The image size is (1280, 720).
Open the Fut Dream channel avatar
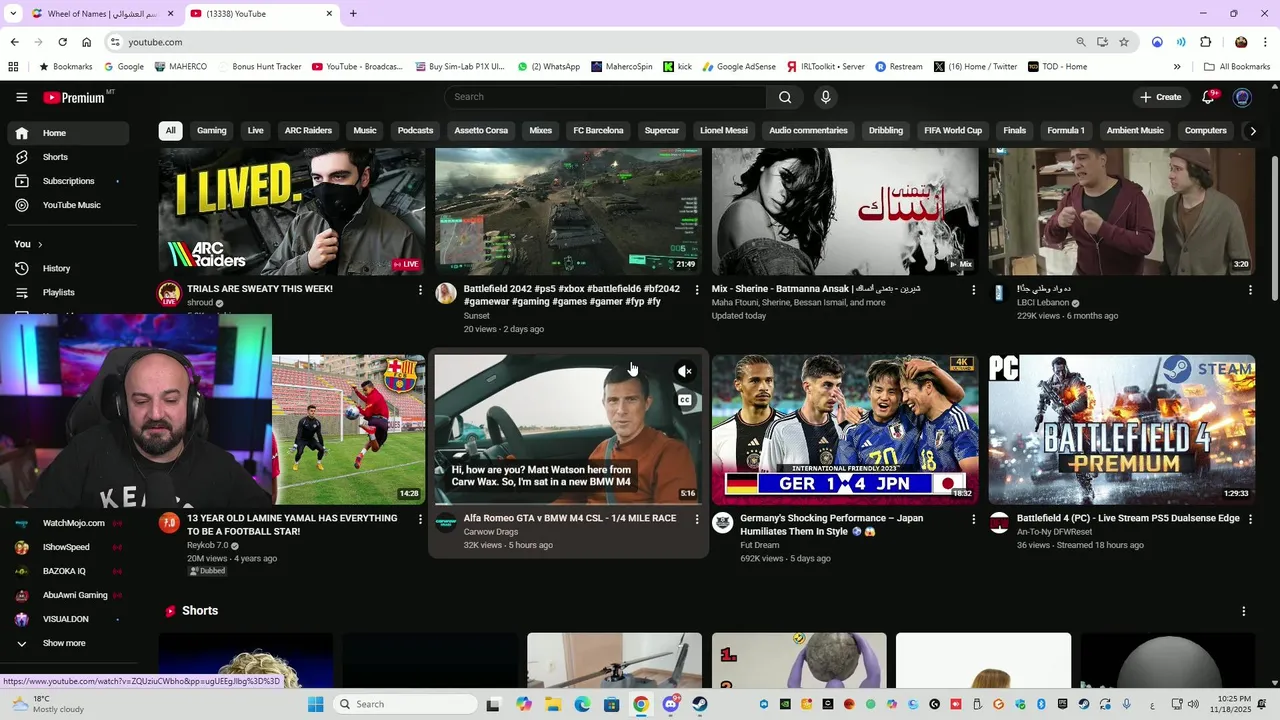(722, 523)
